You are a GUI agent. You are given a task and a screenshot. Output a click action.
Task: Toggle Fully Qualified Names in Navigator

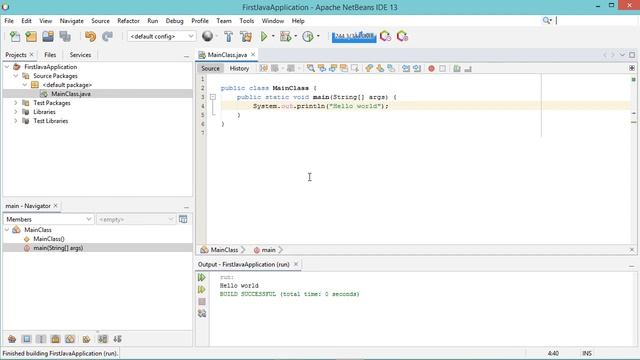(x=86, y=339)
